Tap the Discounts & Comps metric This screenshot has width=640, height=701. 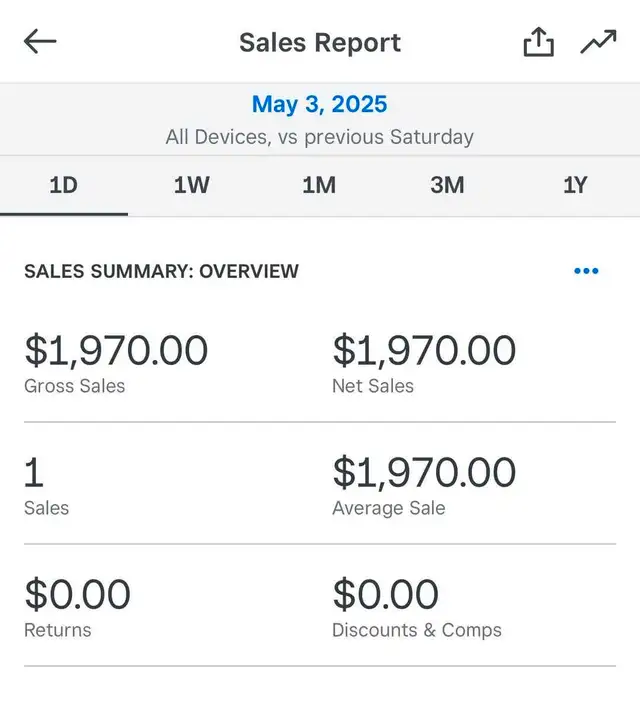coord(386,595)
